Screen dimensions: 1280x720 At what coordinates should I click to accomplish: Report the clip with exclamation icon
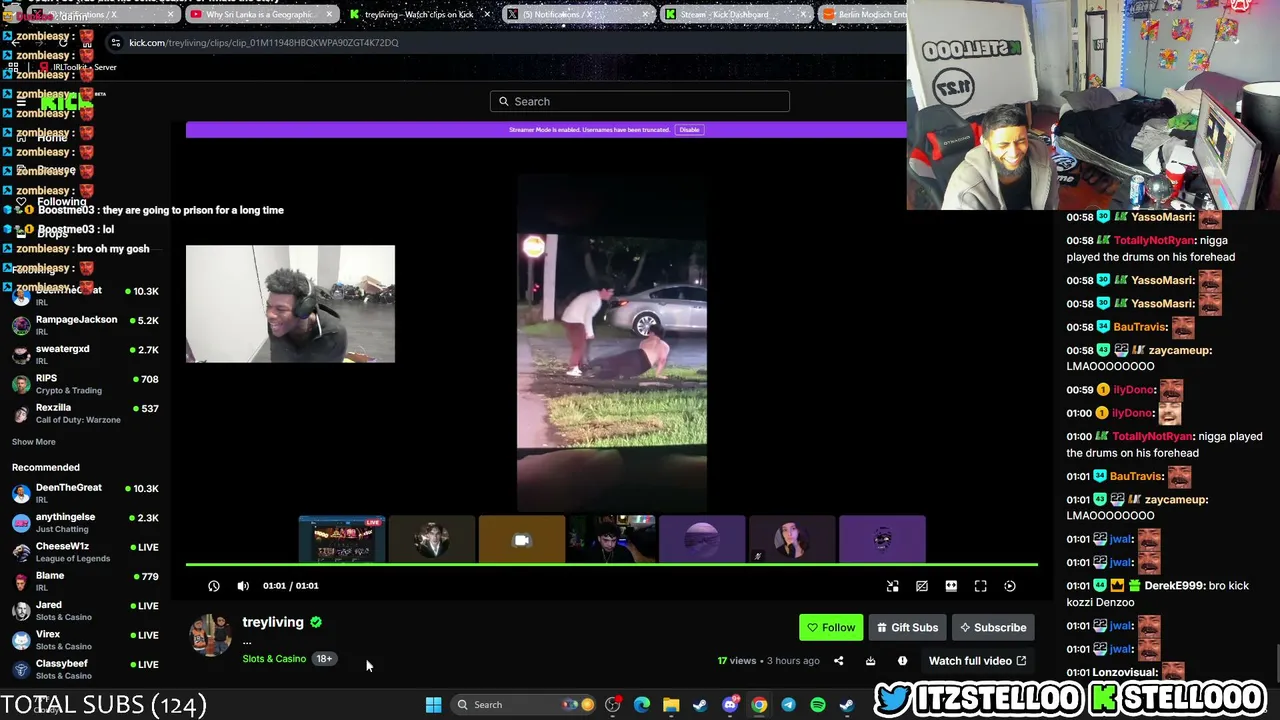pos(902,661)
